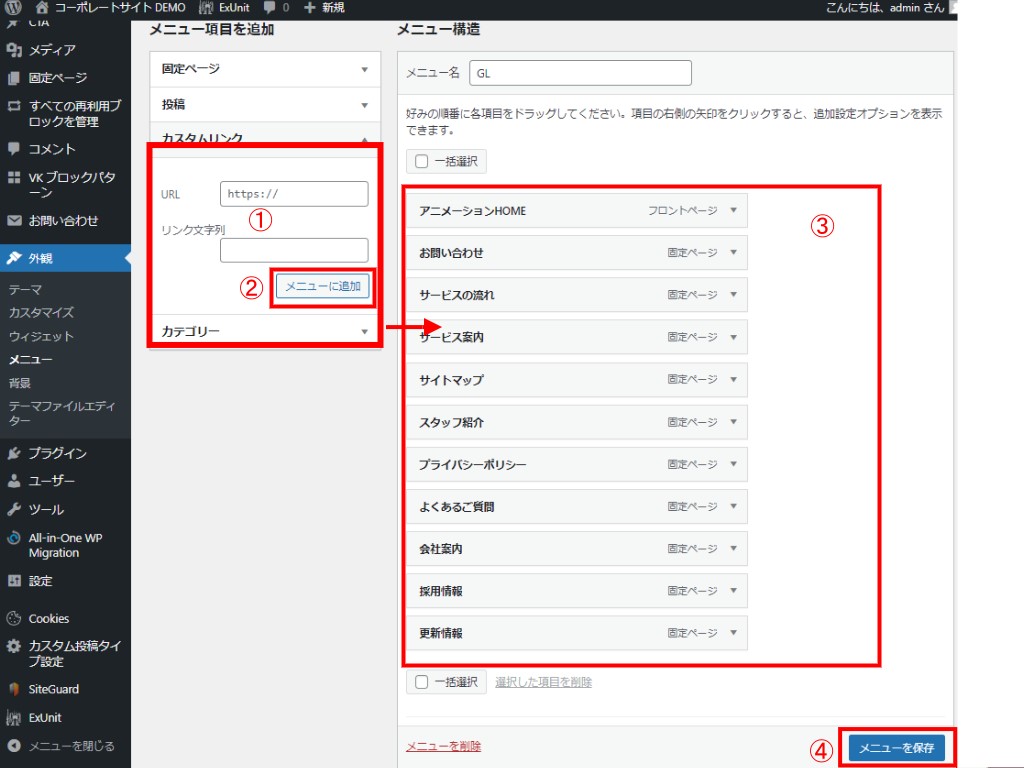Tick the upper 一括選択 checkbox
The image size is (1024, 768).
click(421, 161)
